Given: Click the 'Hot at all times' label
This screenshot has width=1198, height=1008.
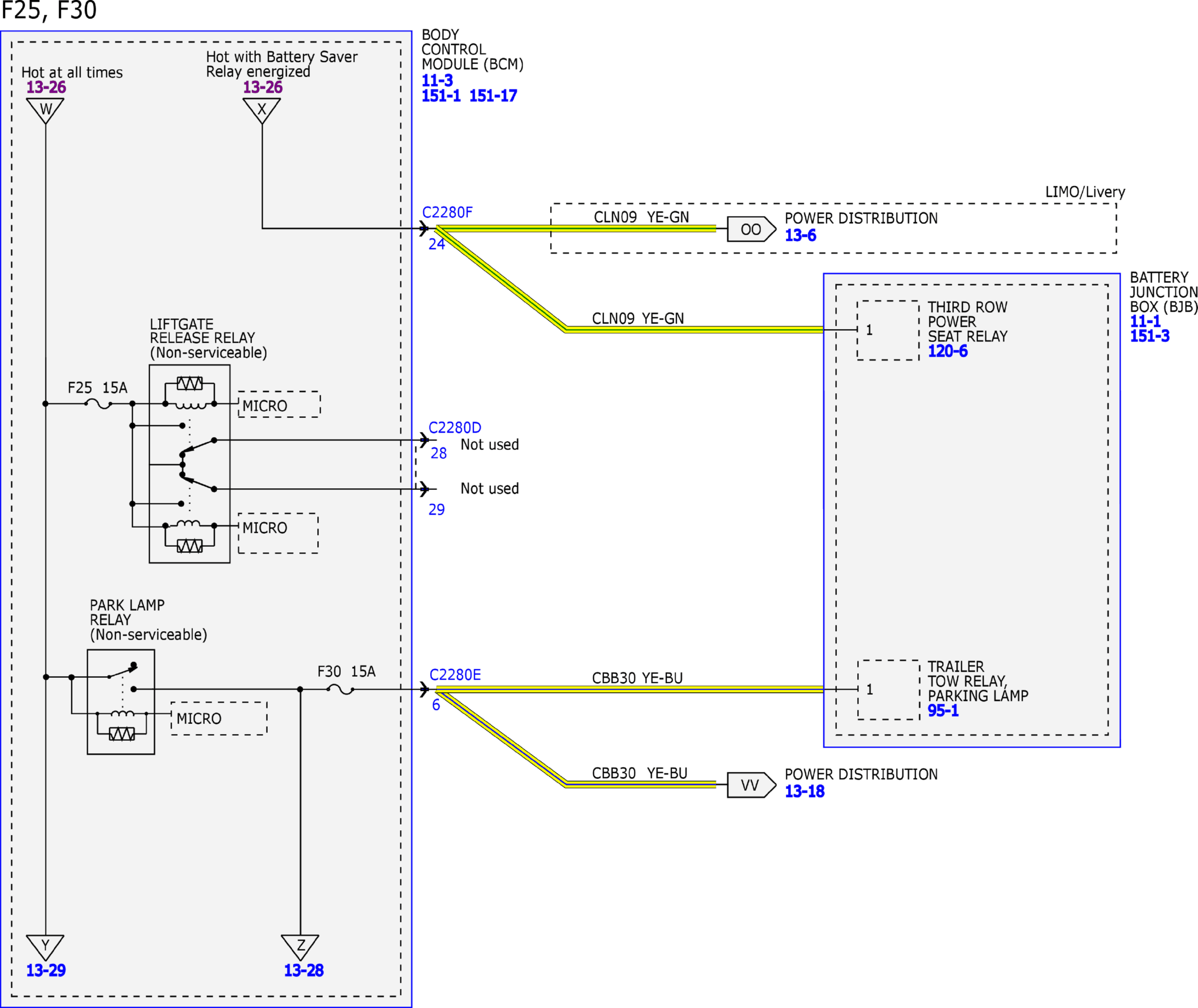Looking at the screenshot, I should click(x=72, y=73).
